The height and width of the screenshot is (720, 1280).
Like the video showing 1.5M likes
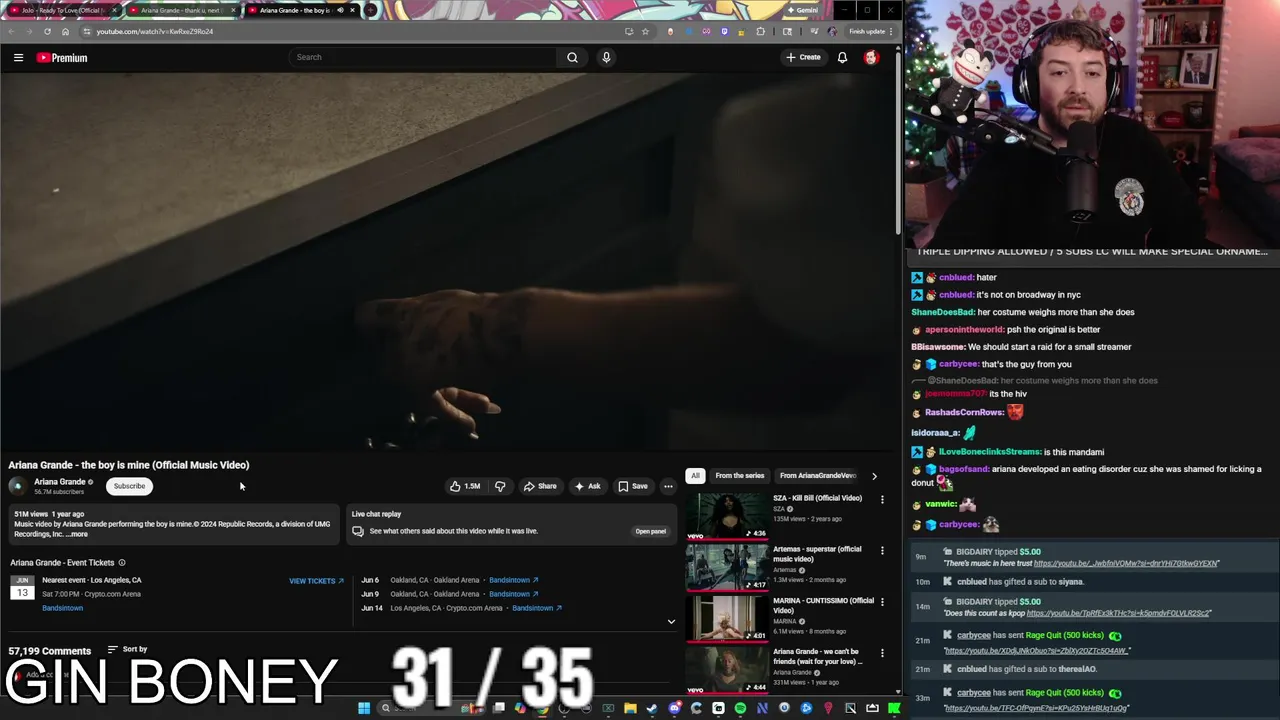tap(465, 486)
